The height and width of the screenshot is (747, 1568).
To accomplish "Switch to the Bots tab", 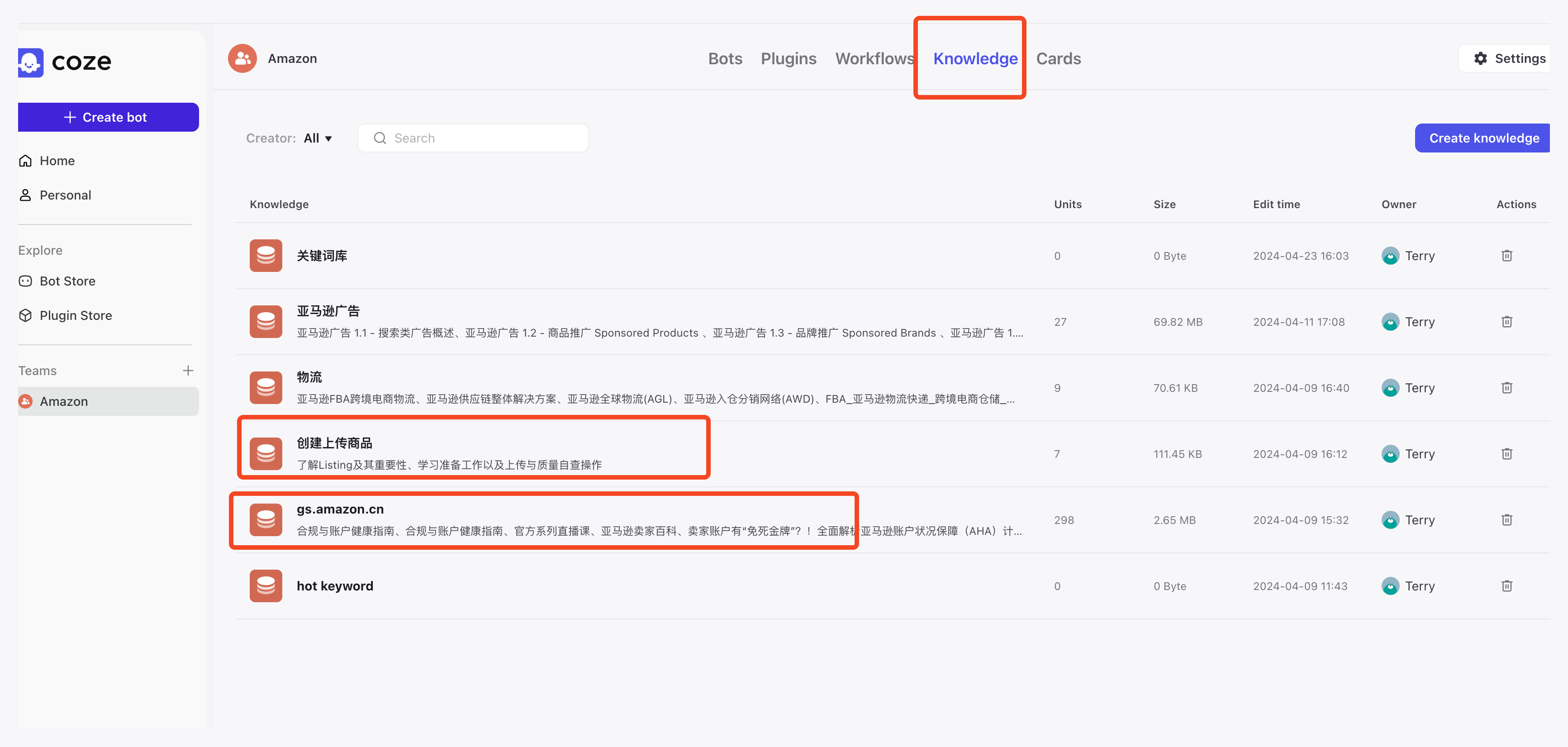I will (725, 58).
